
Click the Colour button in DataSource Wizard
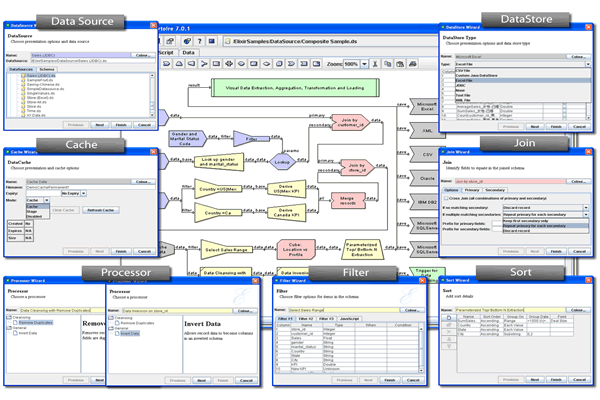(x=142, y=55)
